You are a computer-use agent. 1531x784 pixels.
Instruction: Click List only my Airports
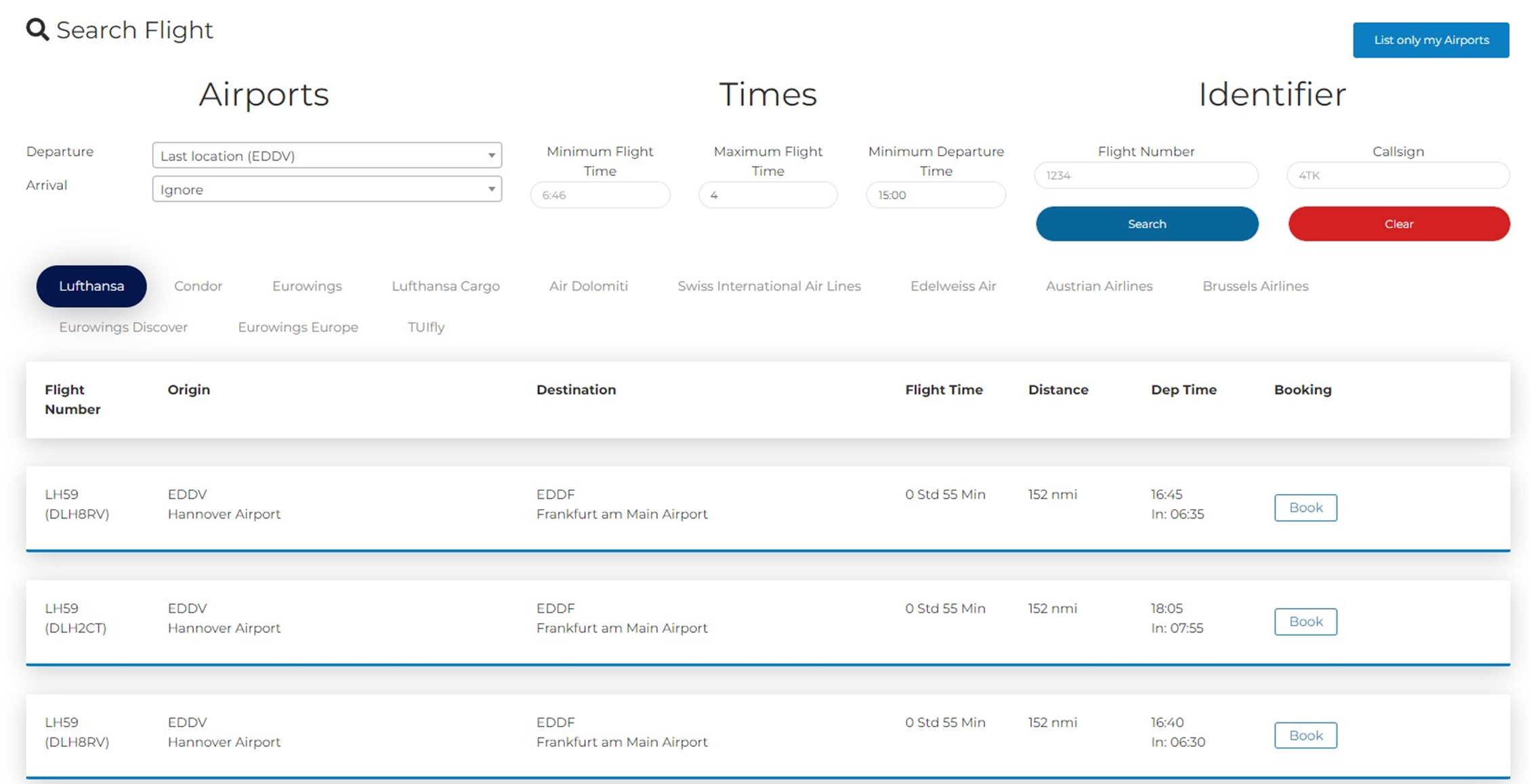pyautogui.click(x=1431, y=40)
